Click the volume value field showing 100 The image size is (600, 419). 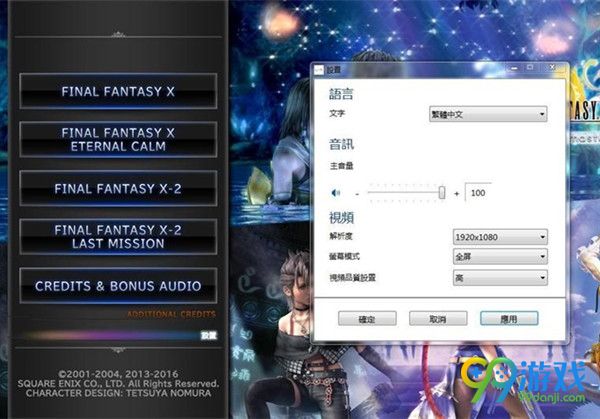pyautogui.click(x=478, y=192)
